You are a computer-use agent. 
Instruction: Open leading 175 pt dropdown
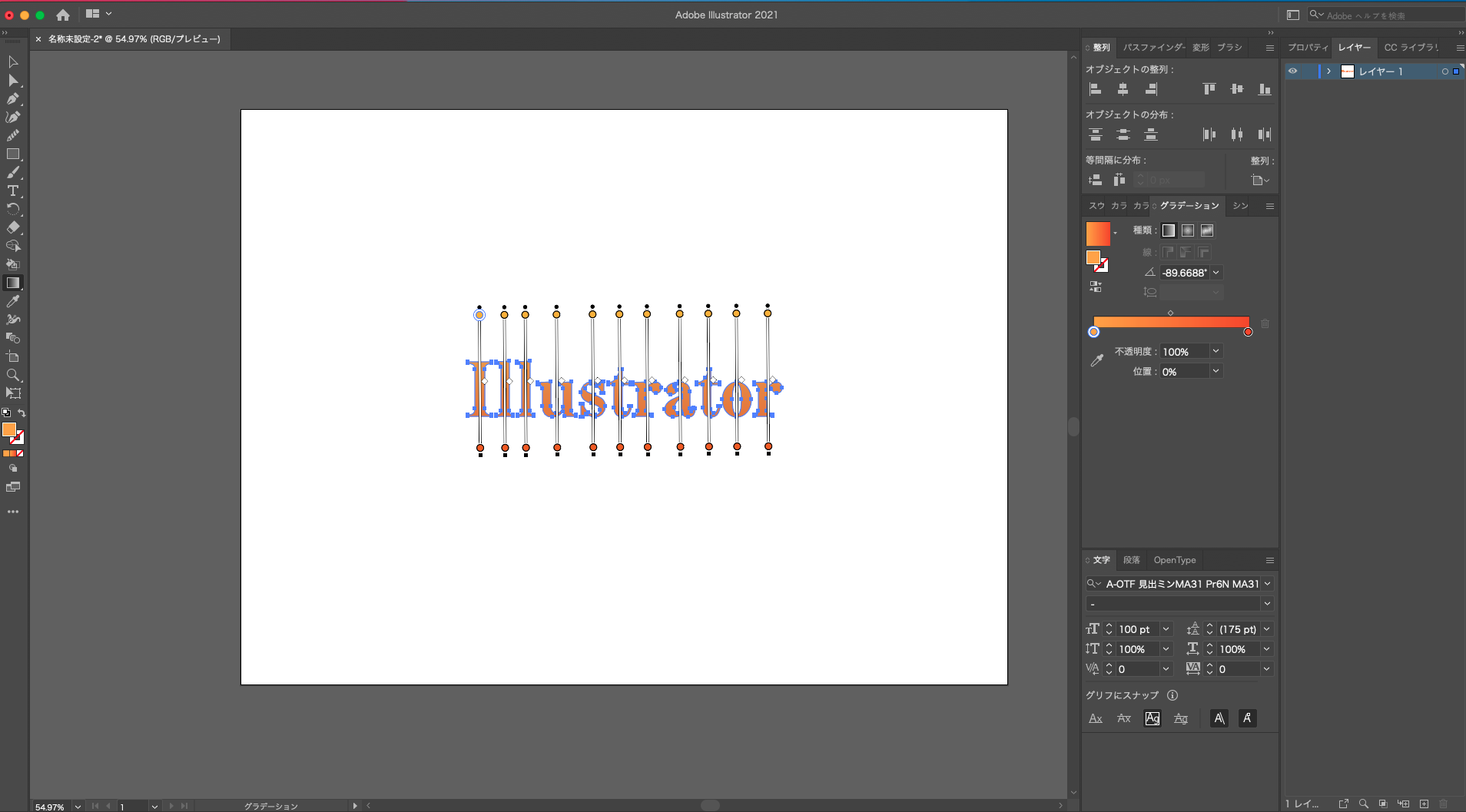tap(1267, 629)
